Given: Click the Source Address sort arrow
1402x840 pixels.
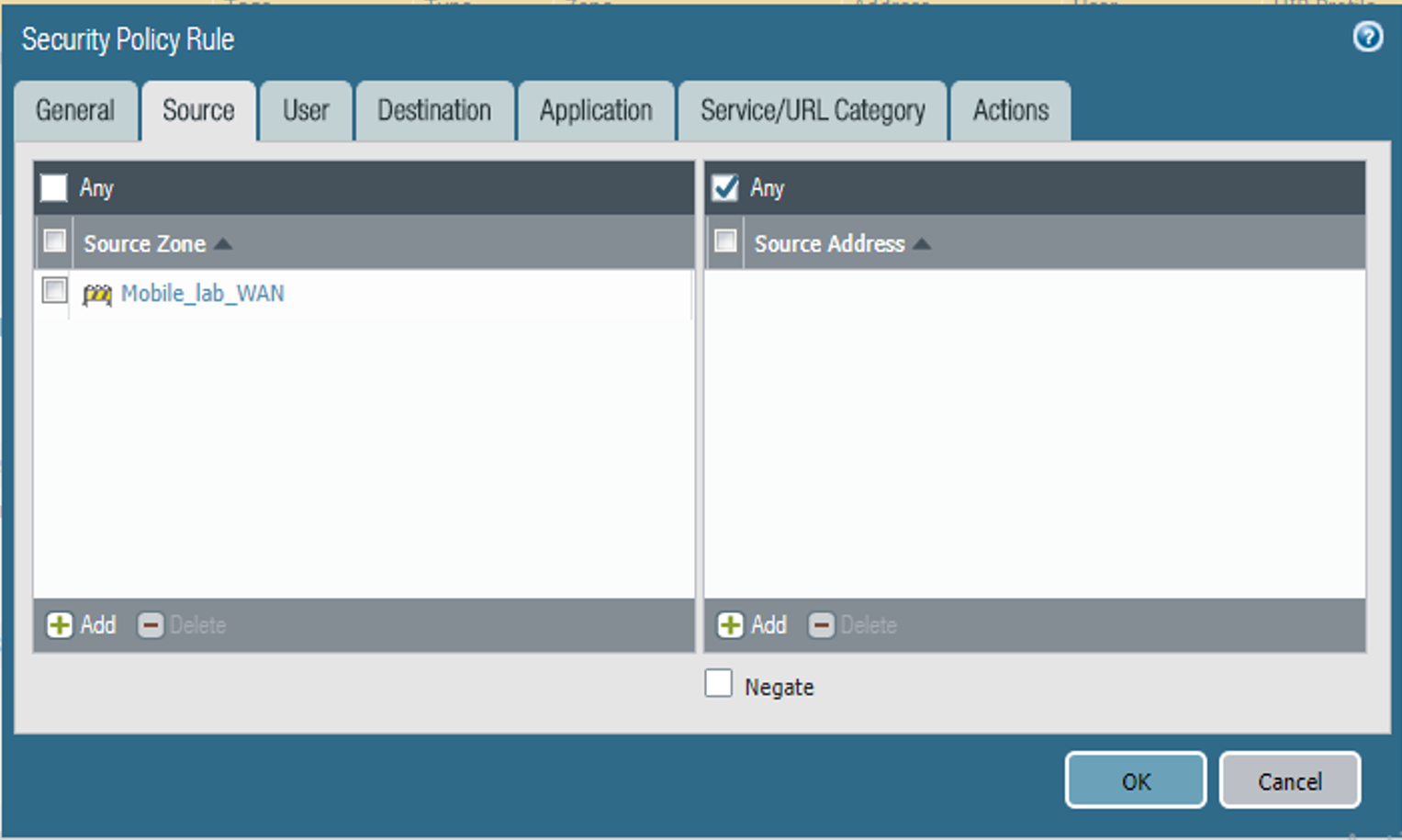Looking at the screenshot, I should pos(923,243).
